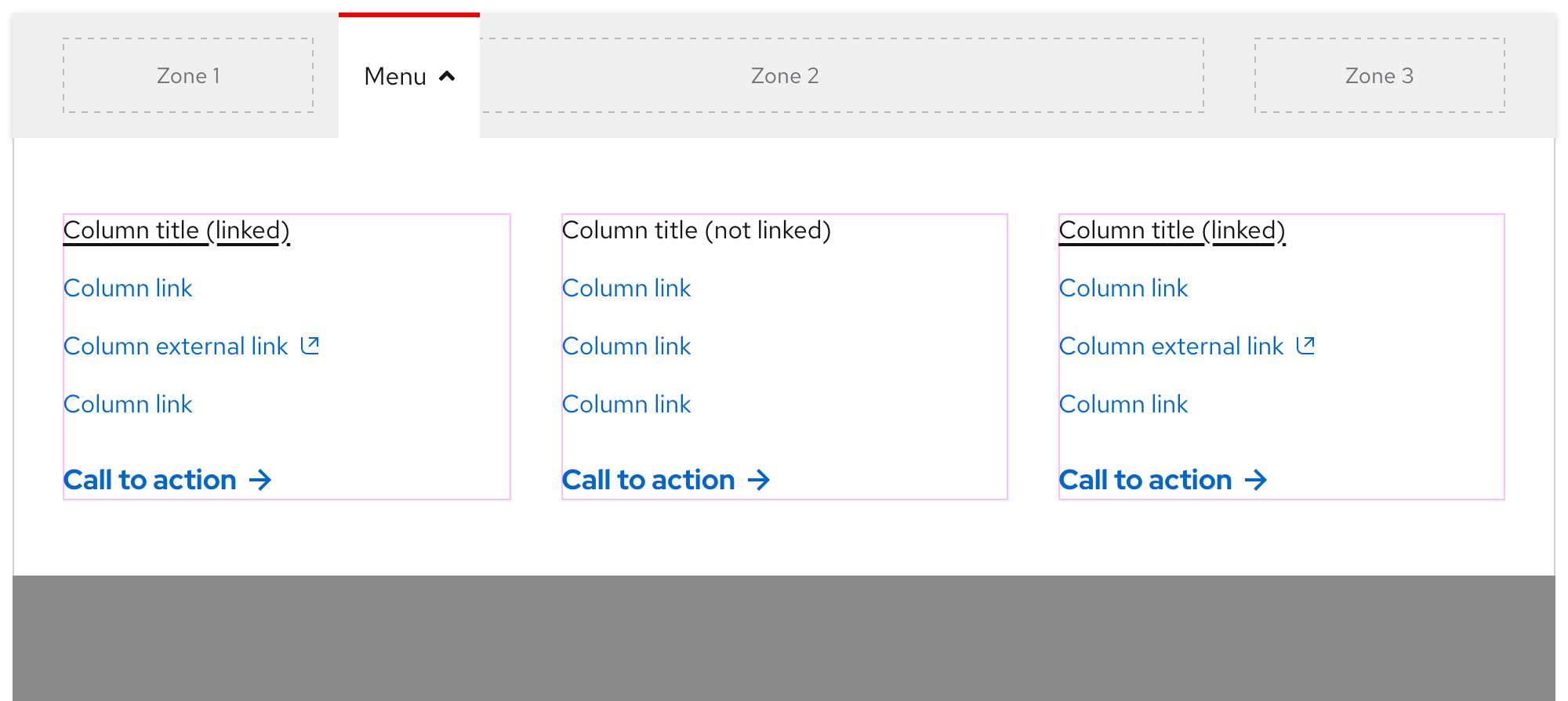The height and width of the screenshot is (701, 1568).
Task: Click the chevron icon beside Menu
Action: 447,76
